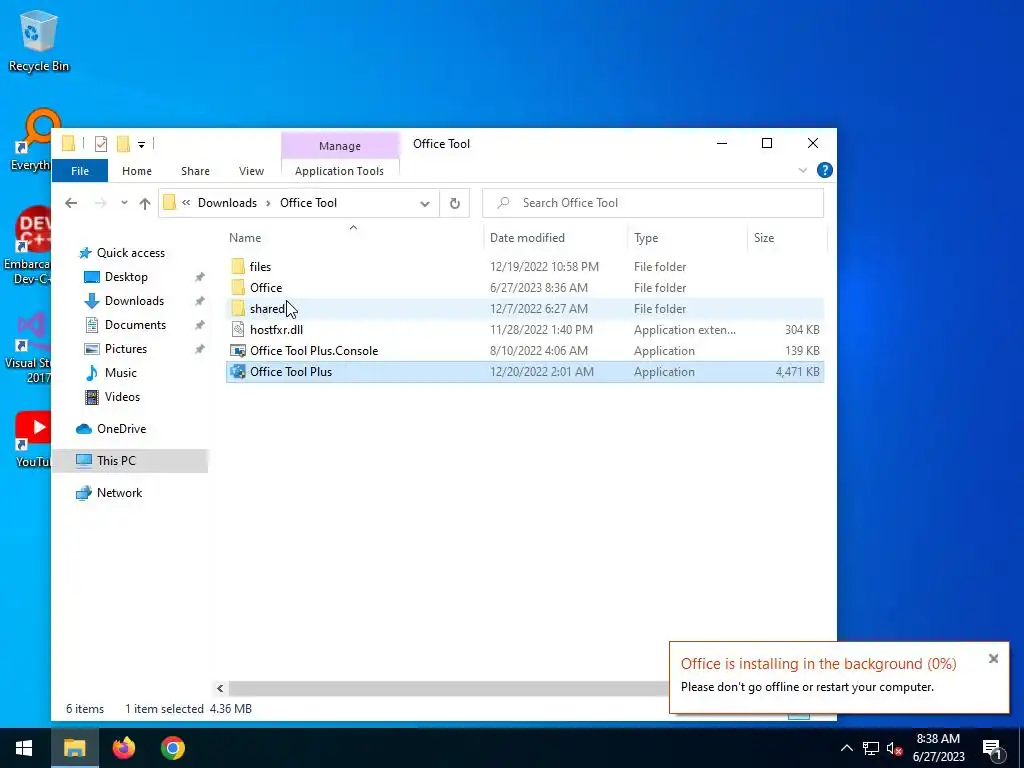The width and height of the screenshot is (1024, 768).
Task: Open Desktop in the navigation pane
Action: (x=116, y=277)
